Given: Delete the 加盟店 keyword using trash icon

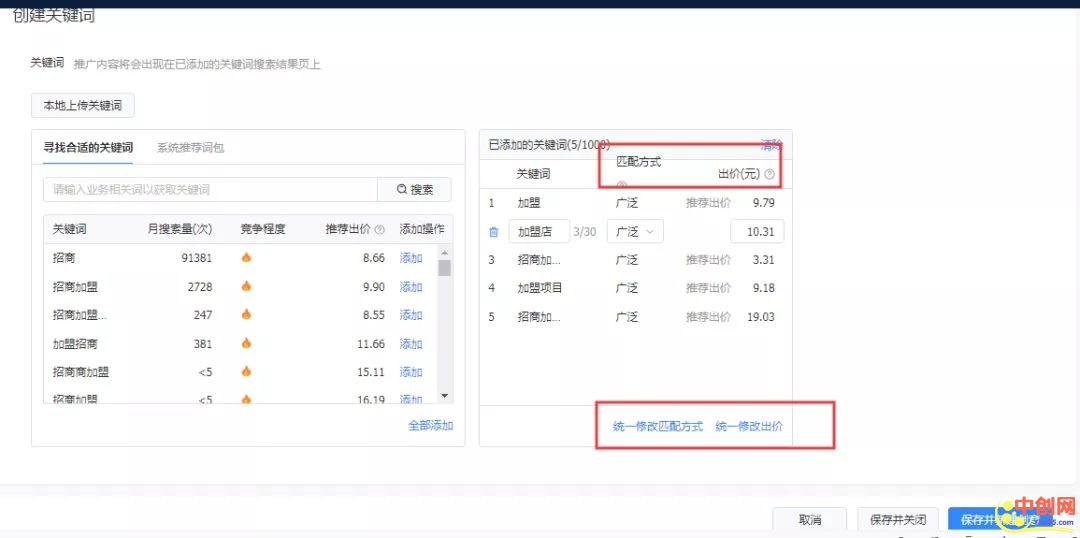Looking at the screenshot, I should point(494,232).
